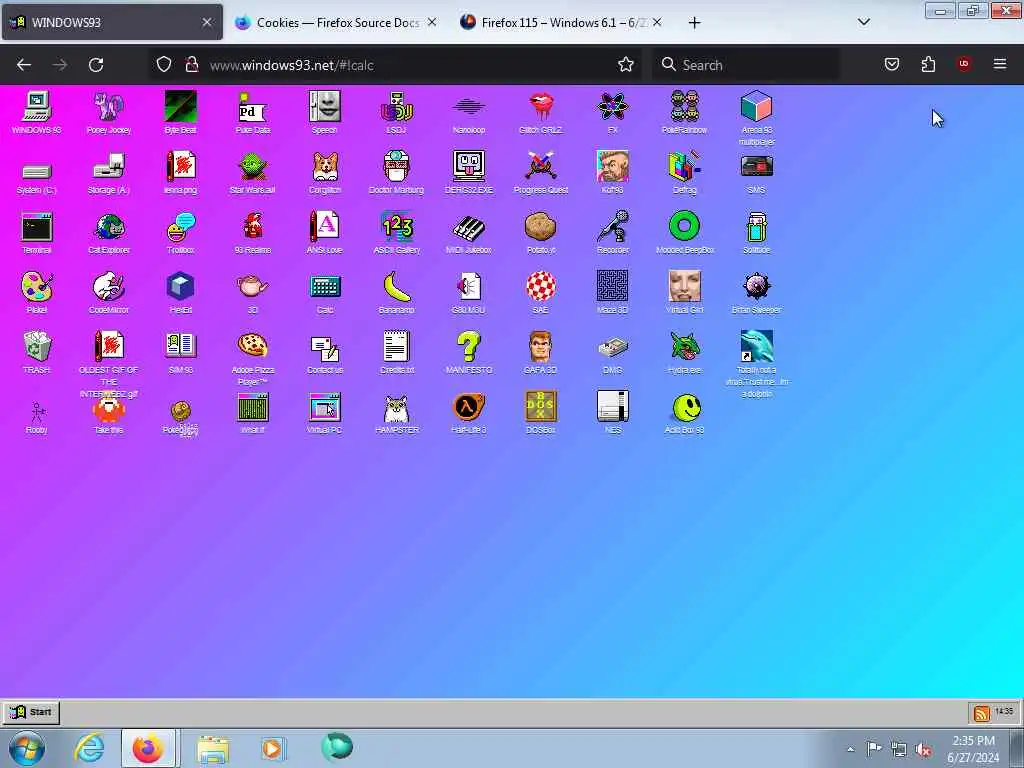The image size is (1024, 768).
Task: Open the Hydra.exe icon
Action: (684, 346)
